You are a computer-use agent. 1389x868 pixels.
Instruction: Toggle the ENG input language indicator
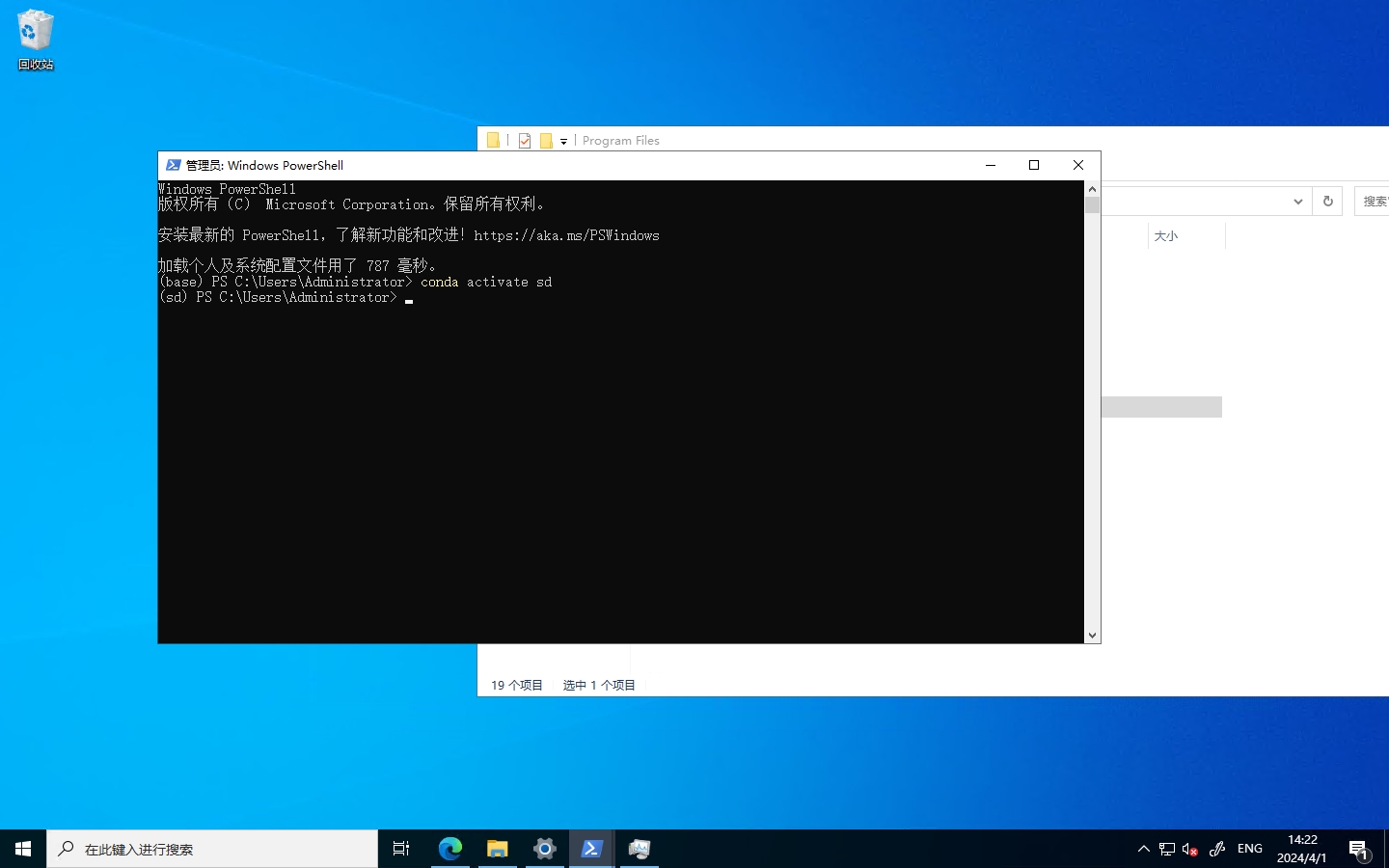[x=1249, y=849]
